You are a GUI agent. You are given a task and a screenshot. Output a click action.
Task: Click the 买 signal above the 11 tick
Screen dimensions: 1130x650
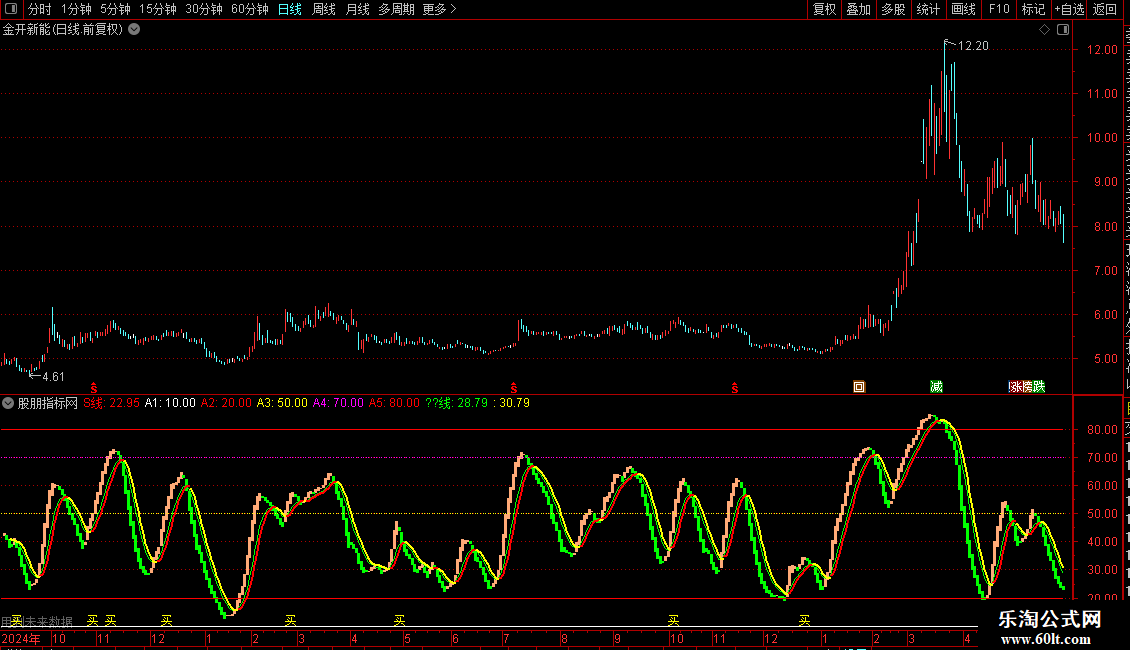pyautogui.click(x=110, y=620)
